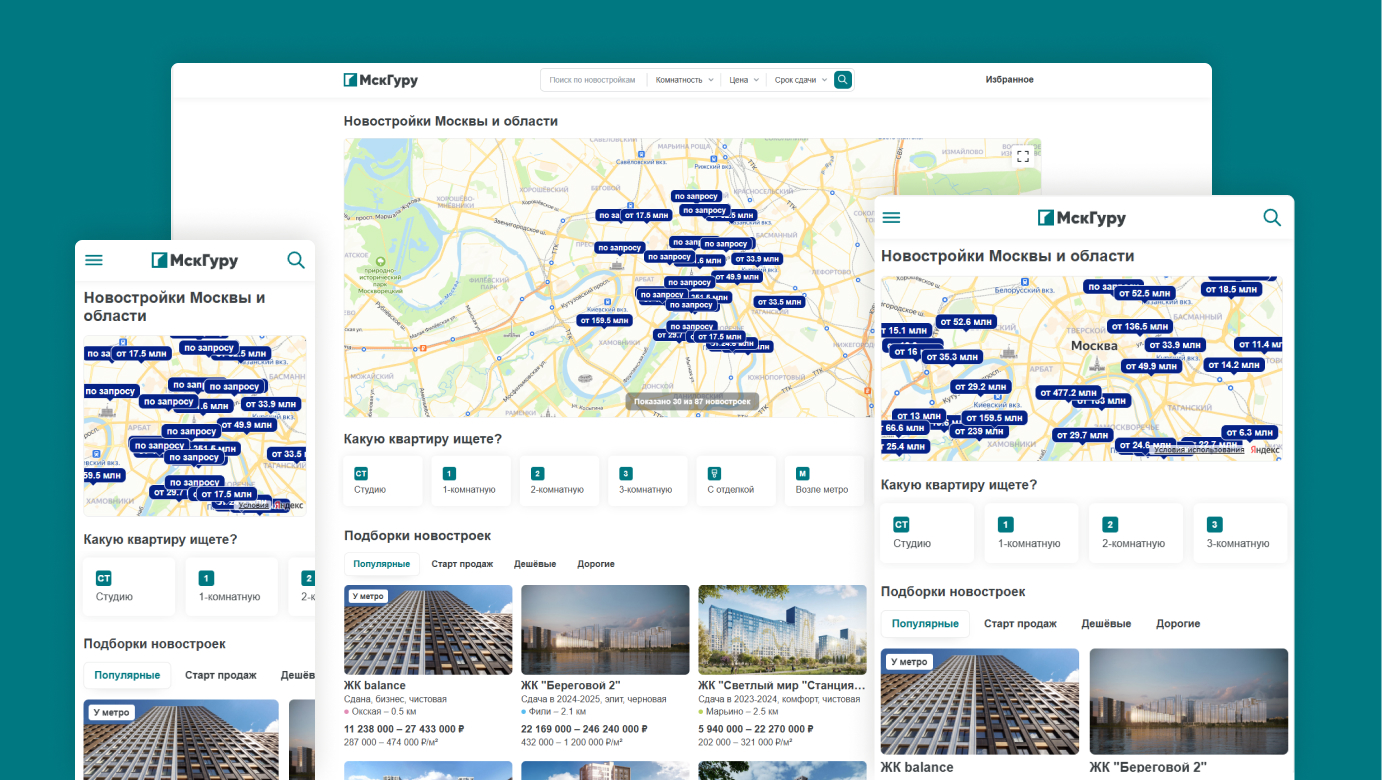Tap search magnifier icon in tablet mockup

1272,218
